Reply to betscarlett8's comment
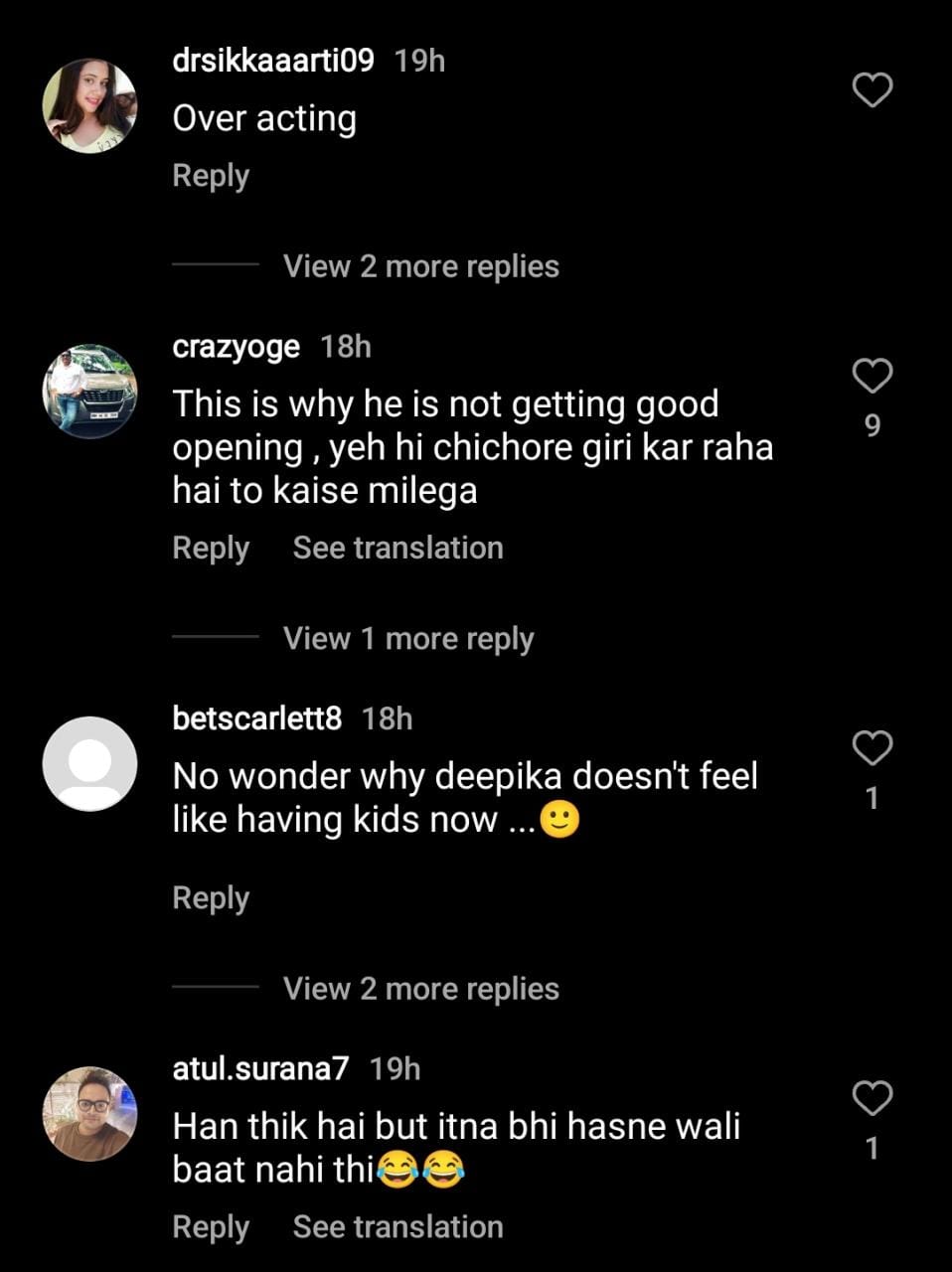Viewport: 952px width, 1272px height. pos(211,898)
